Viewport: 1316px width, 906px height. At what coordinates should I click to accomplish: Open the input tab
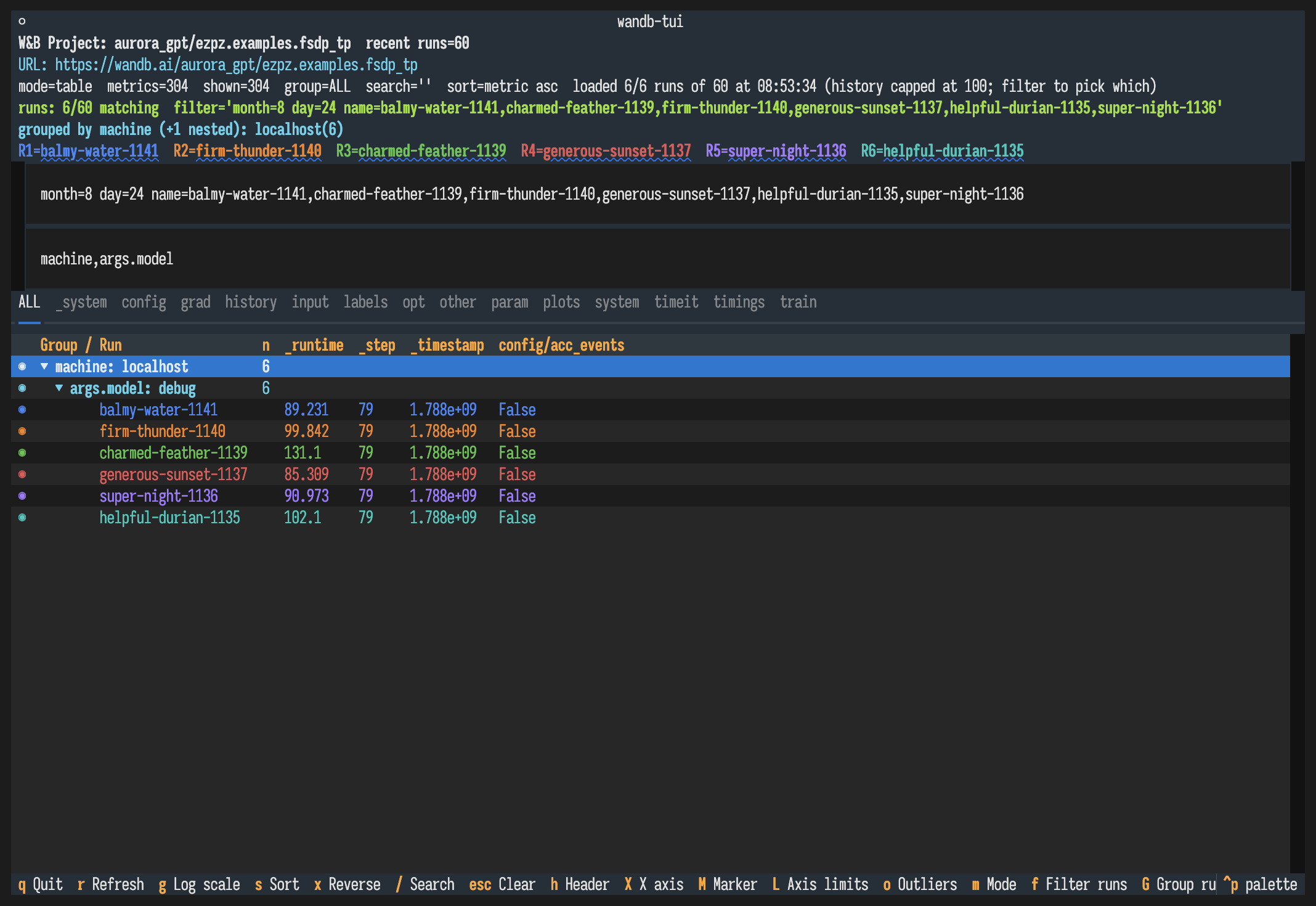pyautogui.click(x=310, y=302)
